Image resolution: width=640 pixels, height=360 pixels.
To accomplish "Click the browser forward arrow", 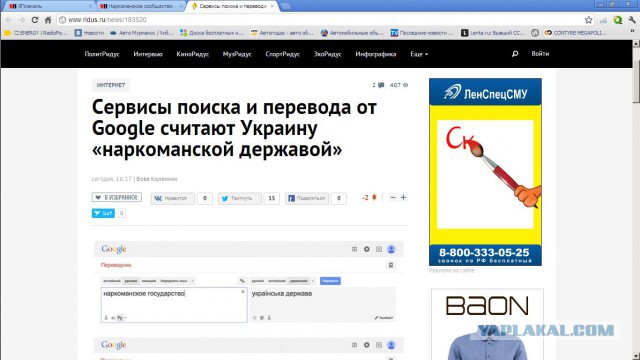I will click(22, 20).
